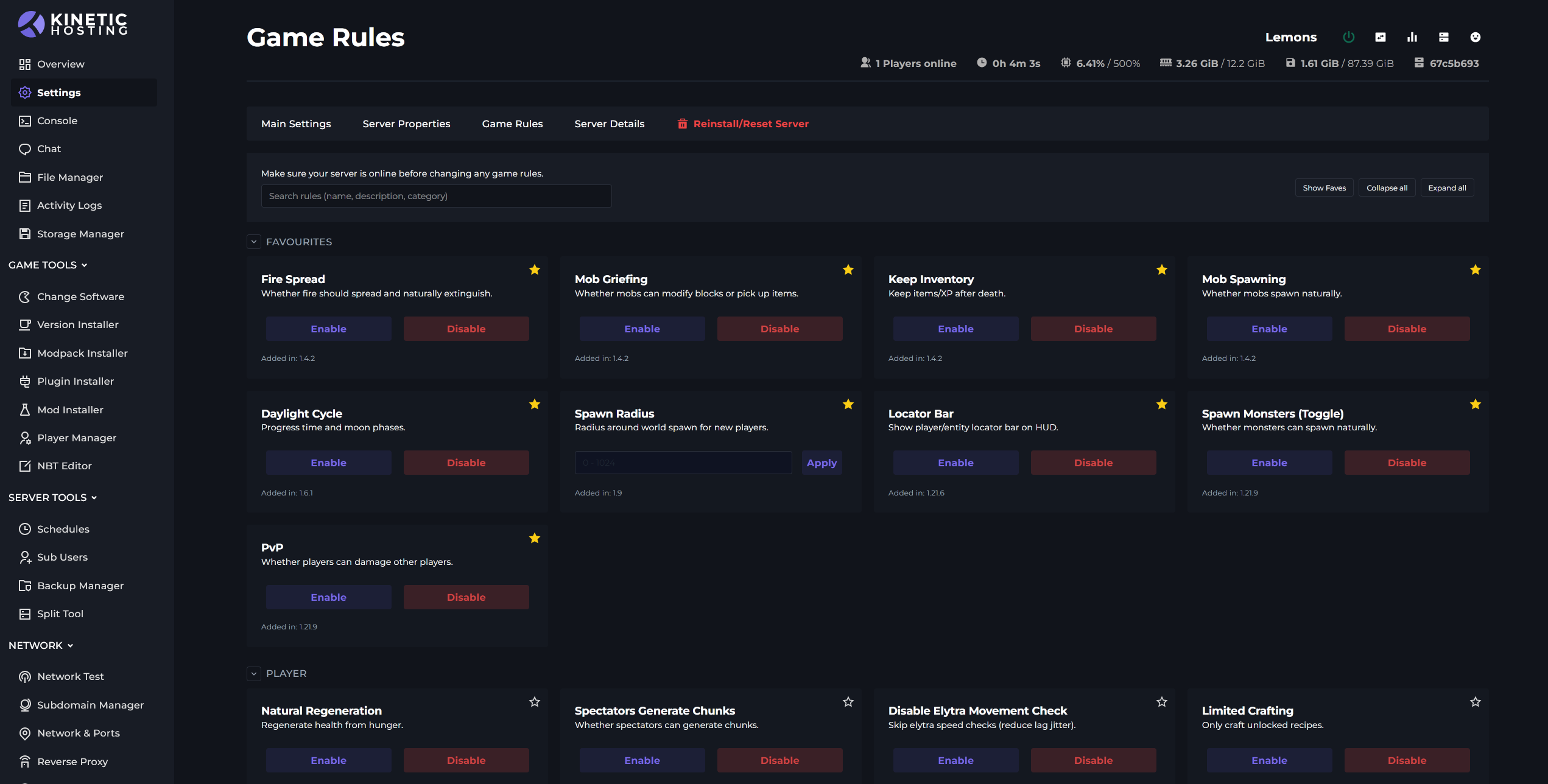Click the console terminal icon in header
Image resolution: width=1548 pixels, height=784 pixels.
pos(1380,37)
